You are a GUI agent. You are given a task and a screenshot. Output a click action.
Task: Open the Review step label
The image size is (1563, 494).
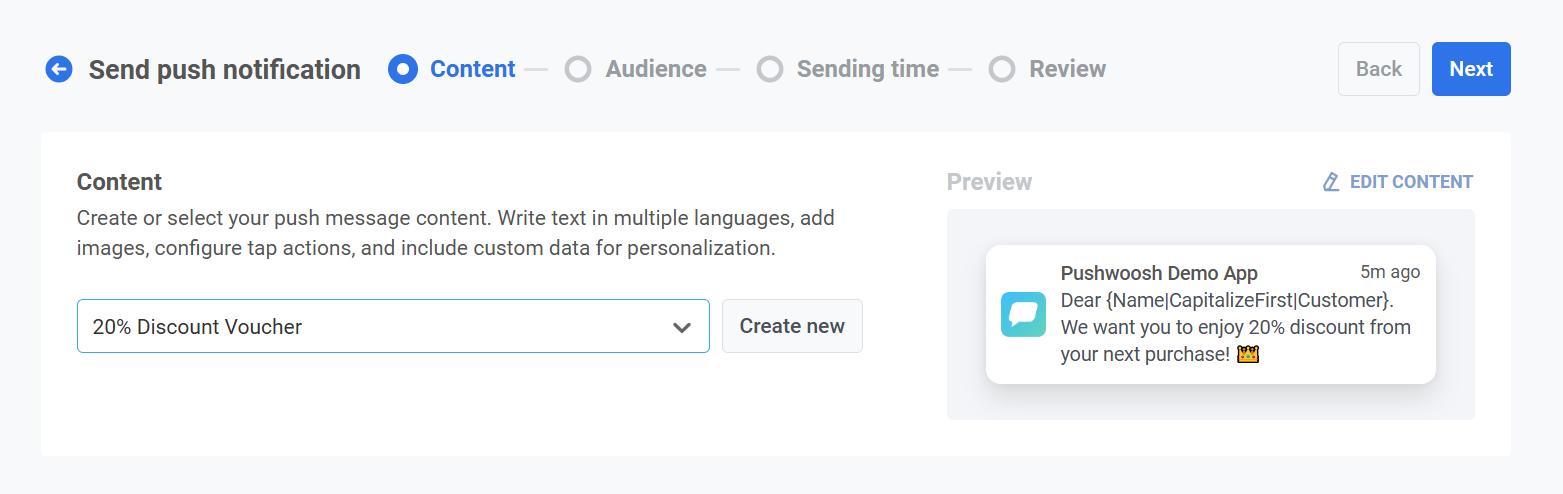click(x=1067, y=69)
